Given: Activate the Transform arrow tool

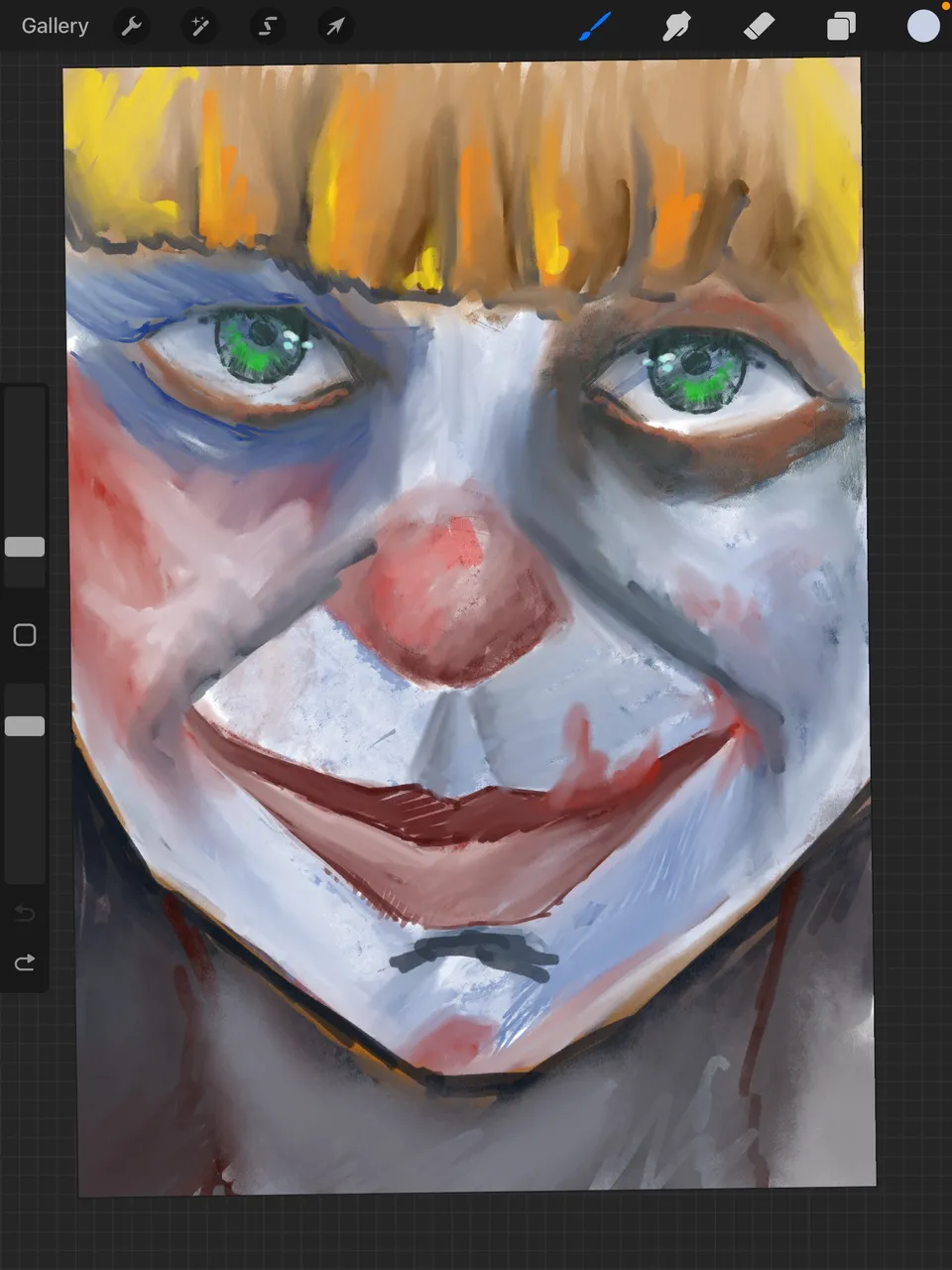Looking at the screenshot, I should pos(335,26).
